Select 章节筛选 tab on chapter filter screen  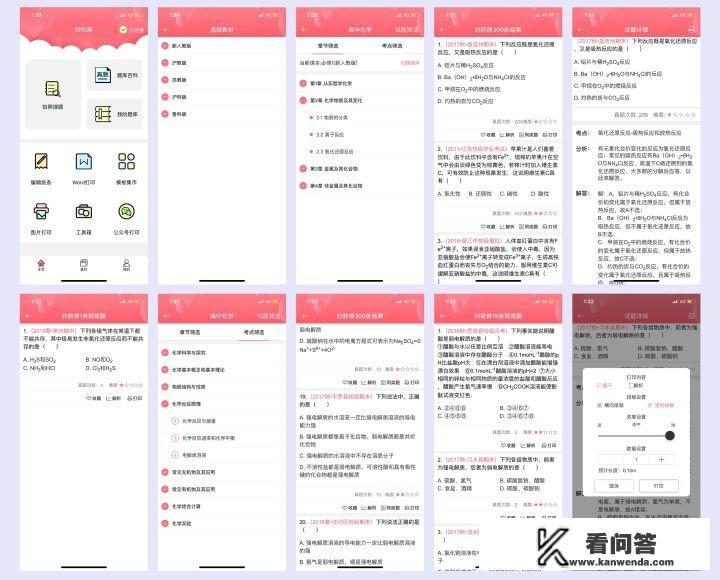point(328,45)
